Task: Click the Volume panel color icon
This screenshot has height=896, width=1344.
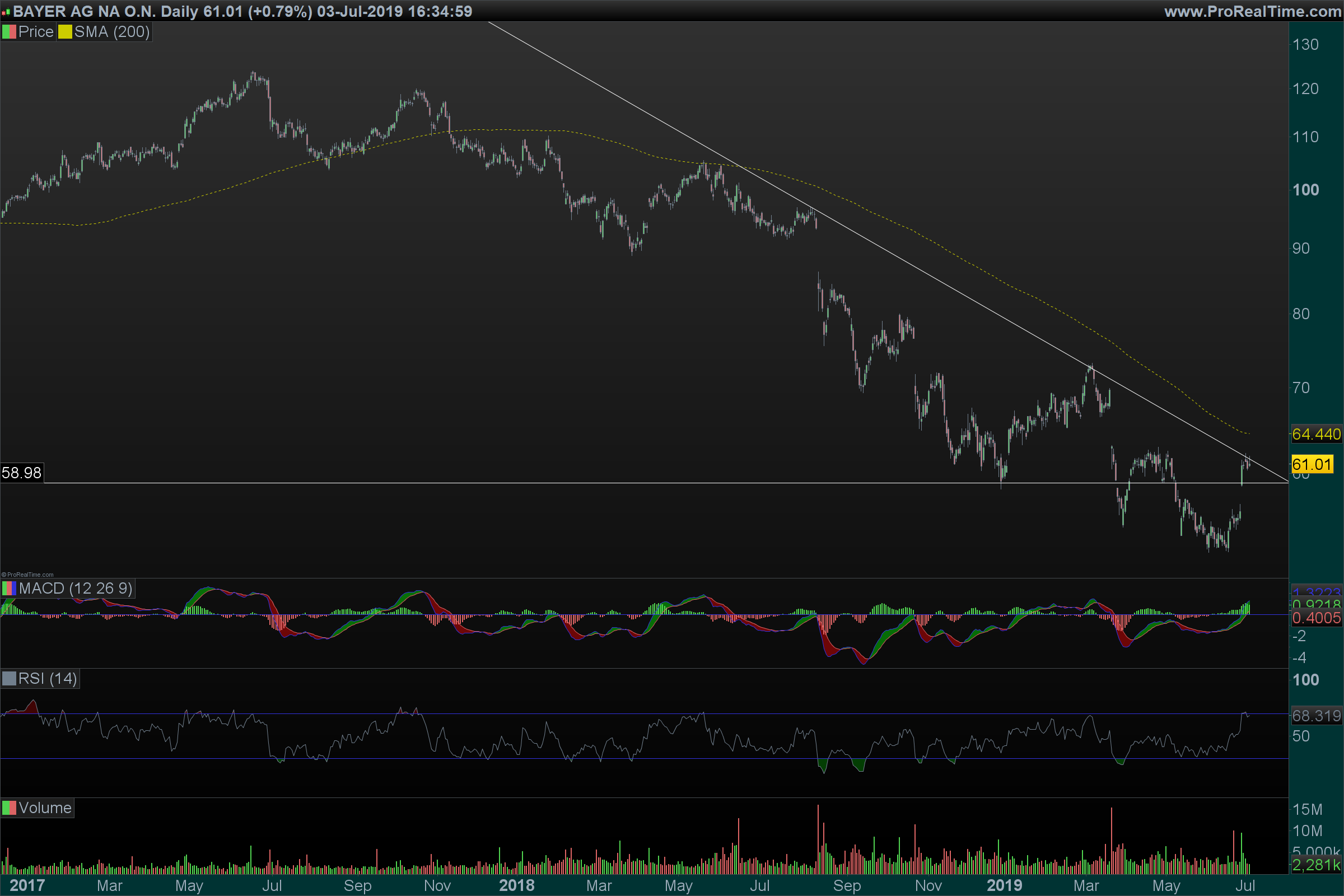Action: (x=9, y=808)
